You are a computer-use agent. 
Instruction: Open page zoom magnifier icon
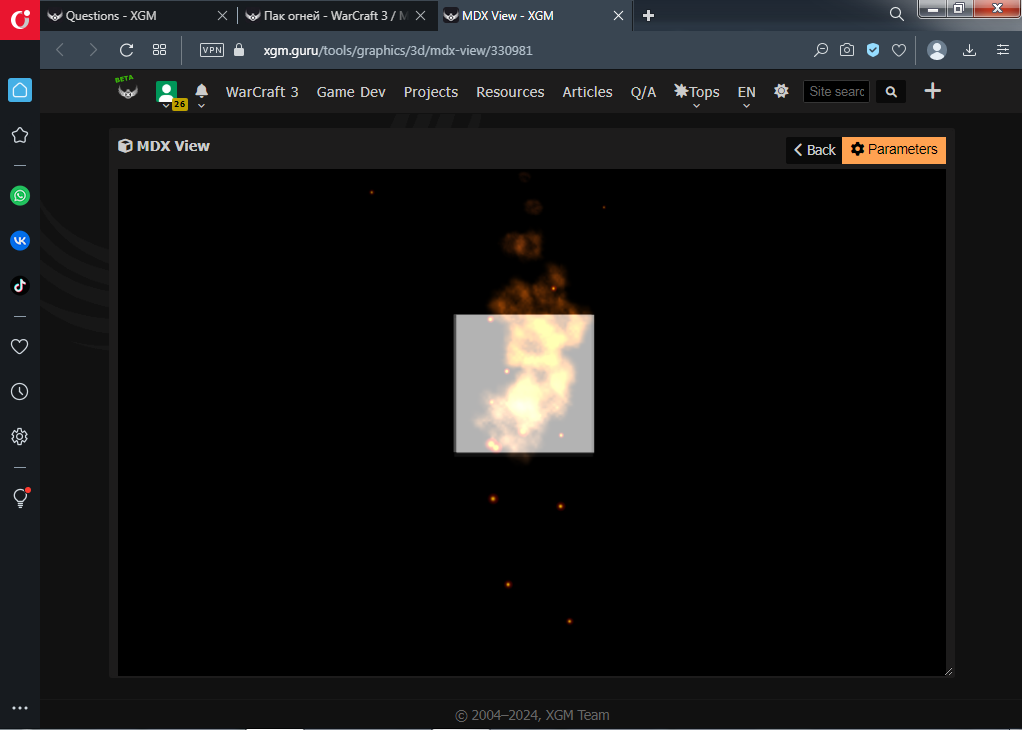(x=821, y=50)
